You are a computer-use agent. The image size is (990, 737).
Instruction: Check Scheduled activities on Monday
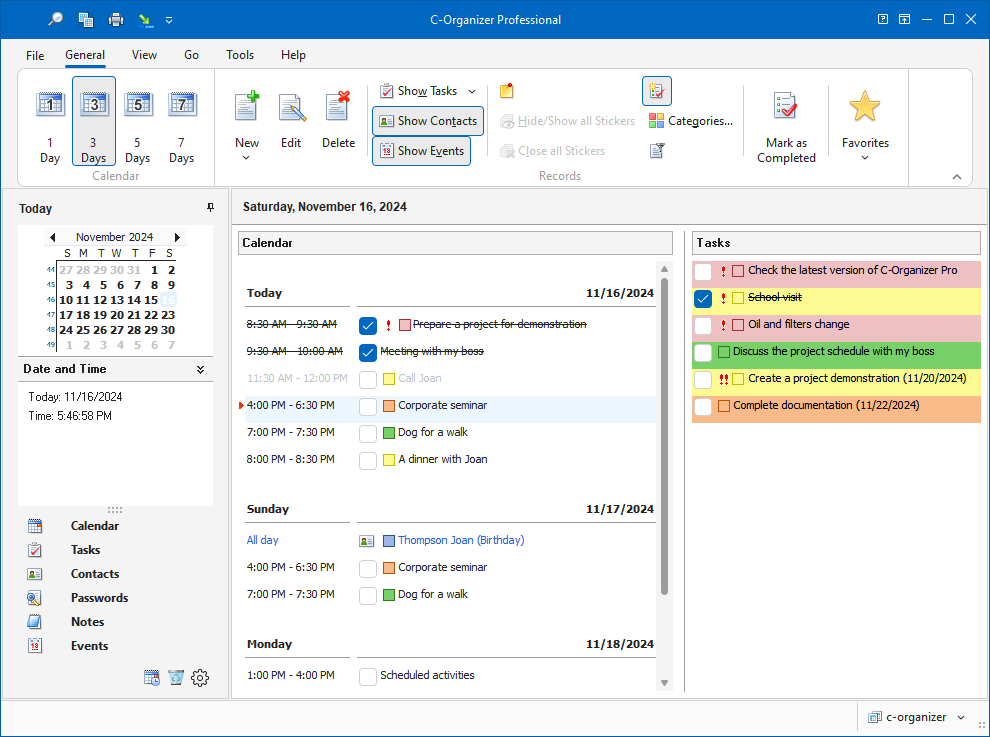click(367, 676)
